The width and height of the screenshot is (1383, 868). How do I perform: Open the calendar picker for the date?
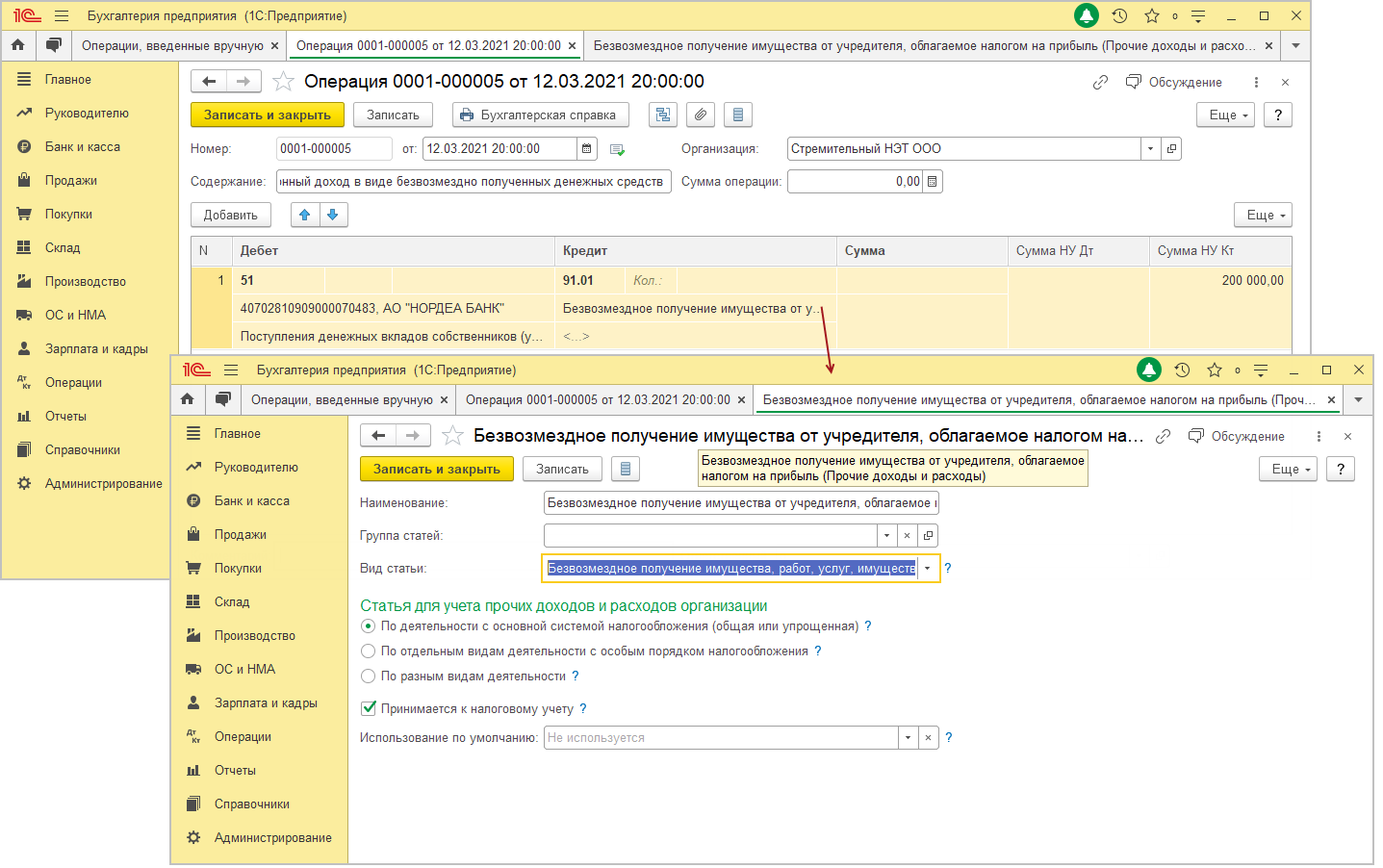[x=587, y=149]
